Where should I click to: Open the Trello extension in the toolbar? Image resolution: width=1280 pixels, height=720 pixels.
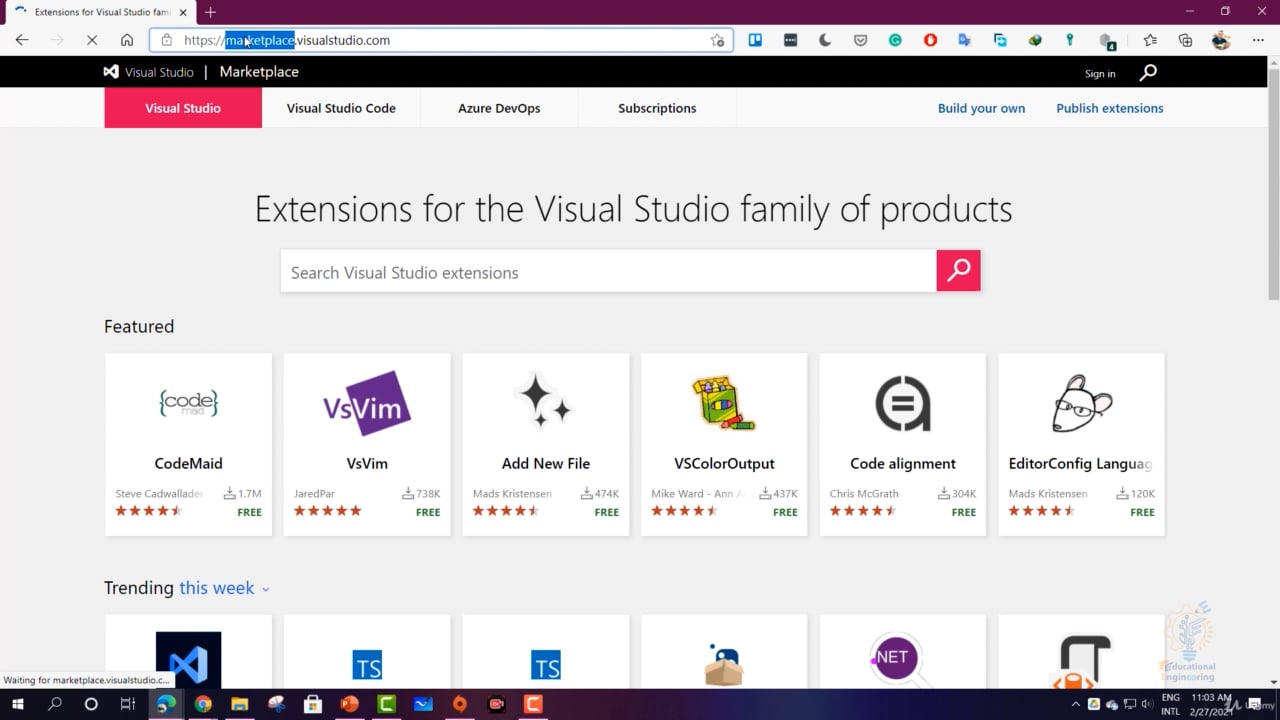[756, 40]
